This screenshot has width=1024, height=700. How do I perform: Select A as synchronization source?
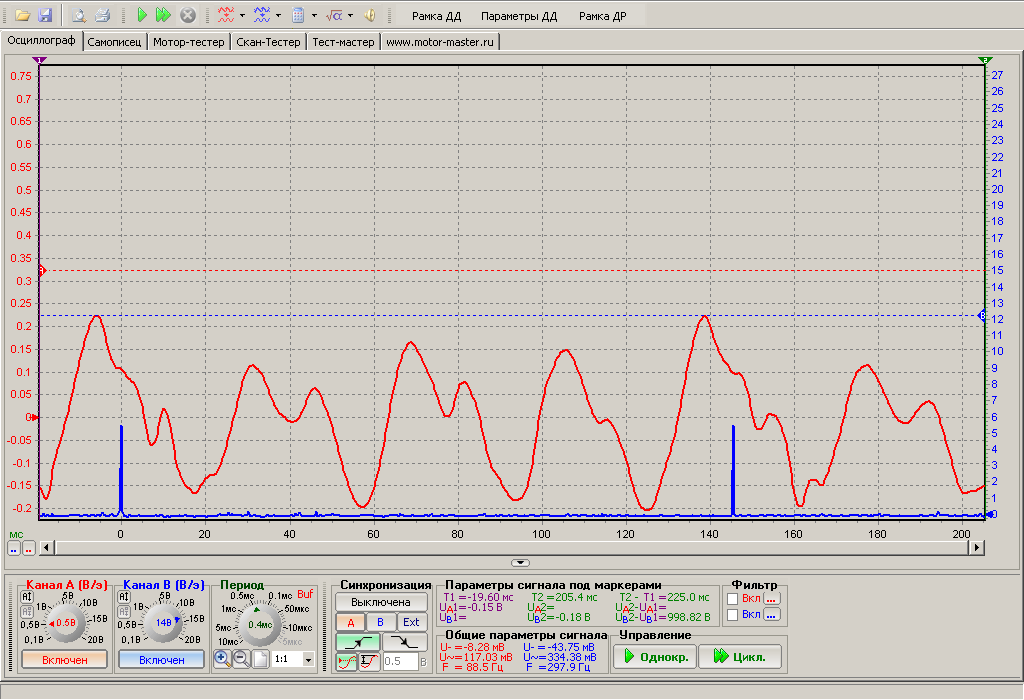[x=351, y=622]
